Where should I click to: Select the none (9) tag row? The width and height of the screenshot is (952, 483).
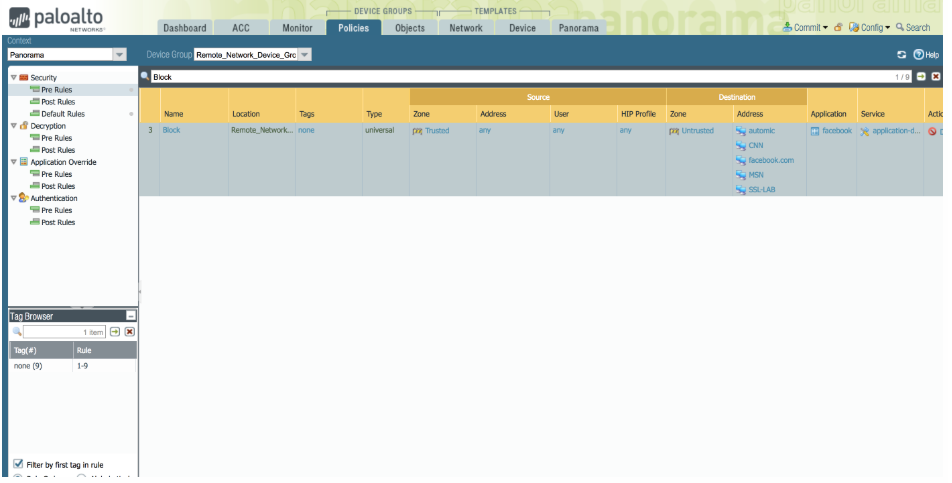(x=72, y=366)
